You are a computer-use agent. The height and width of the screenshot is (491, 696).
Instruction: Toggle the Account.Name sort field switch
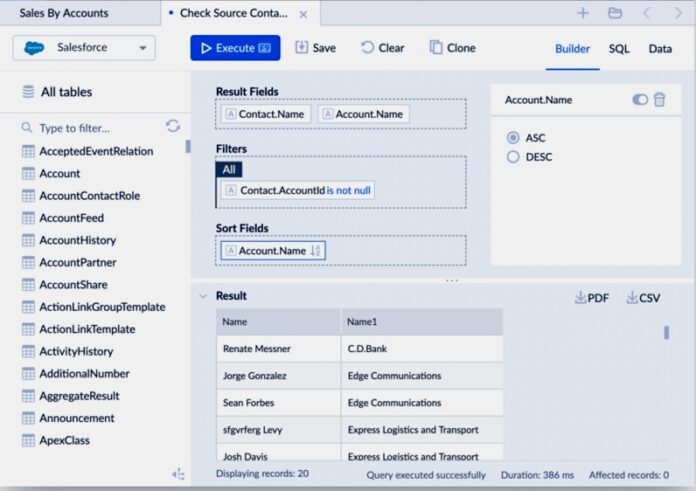tap(640, 99)
